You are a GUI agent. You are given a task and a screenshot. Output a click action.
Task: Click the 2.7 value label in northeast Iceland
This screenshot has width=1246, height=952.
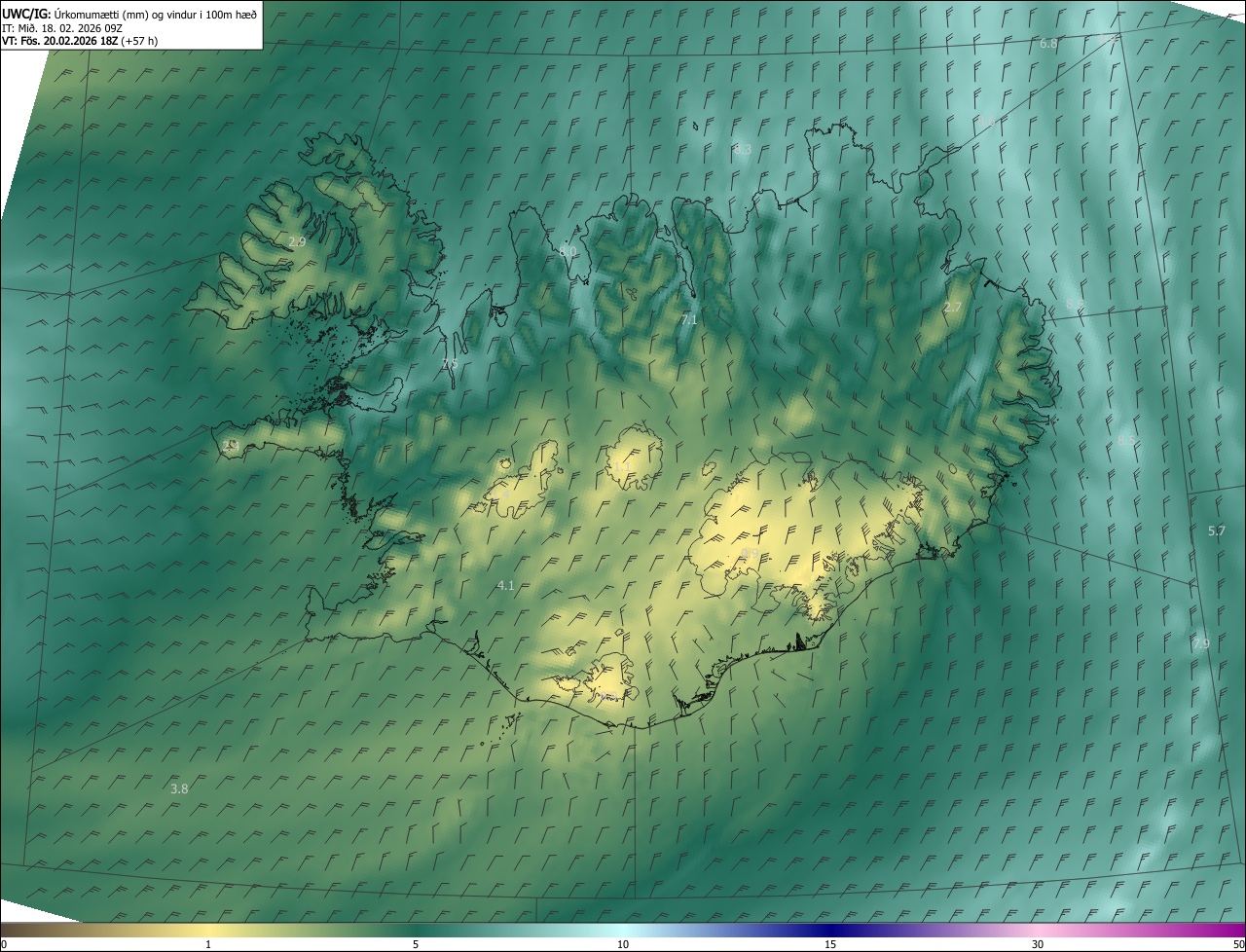point(952,307)
